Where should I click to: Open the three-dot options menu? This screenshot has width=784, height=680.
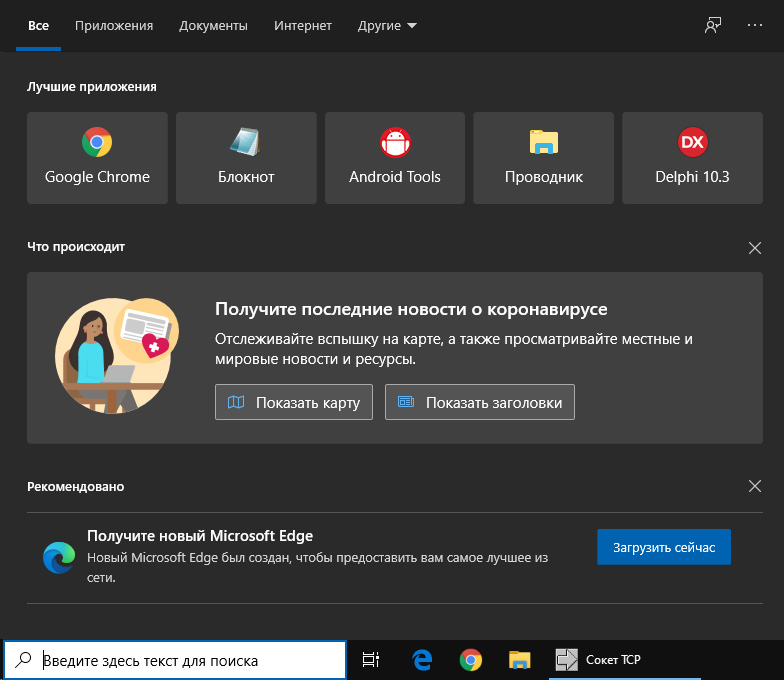[x=754, y=25]
